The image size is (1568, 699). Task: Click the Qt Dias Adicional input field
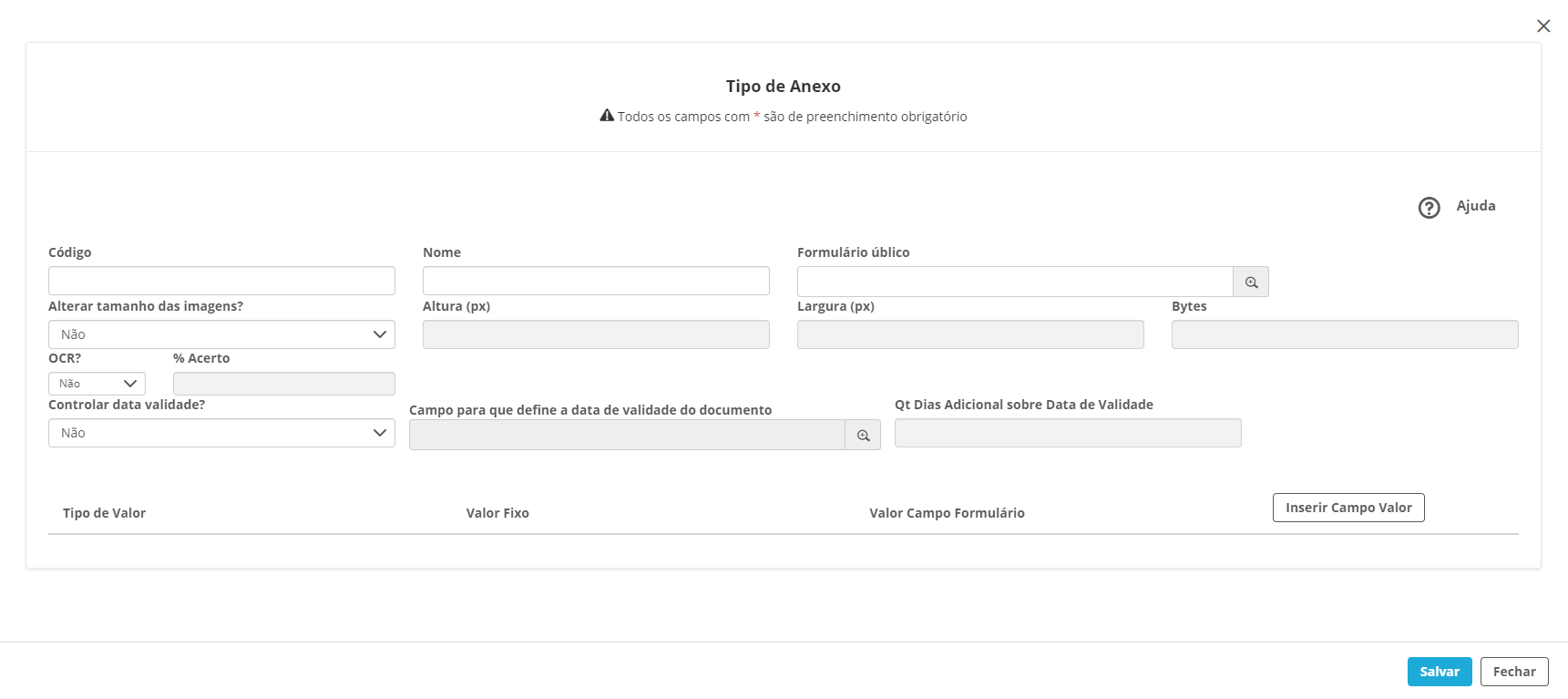[x=1067, y=433]
